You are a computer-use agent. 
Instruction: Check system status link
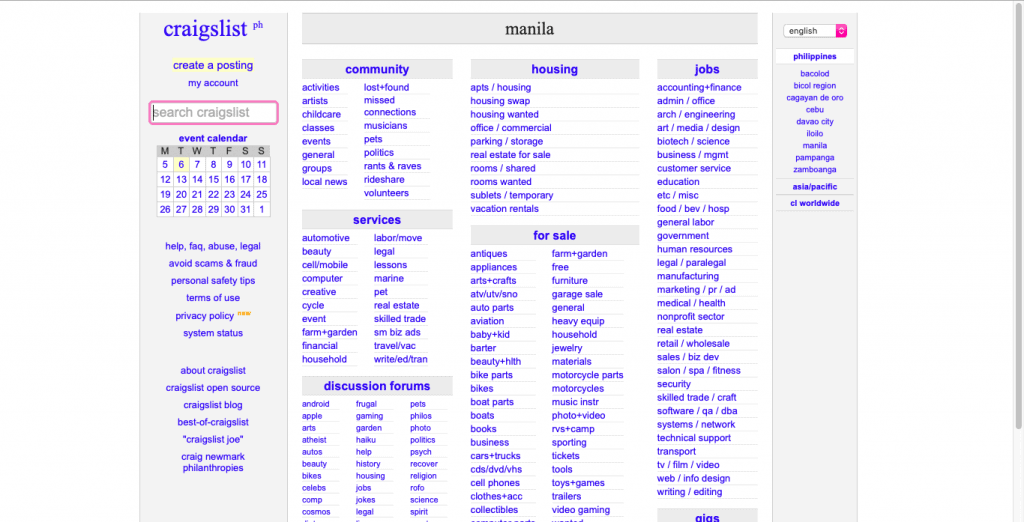pos(213,333)
